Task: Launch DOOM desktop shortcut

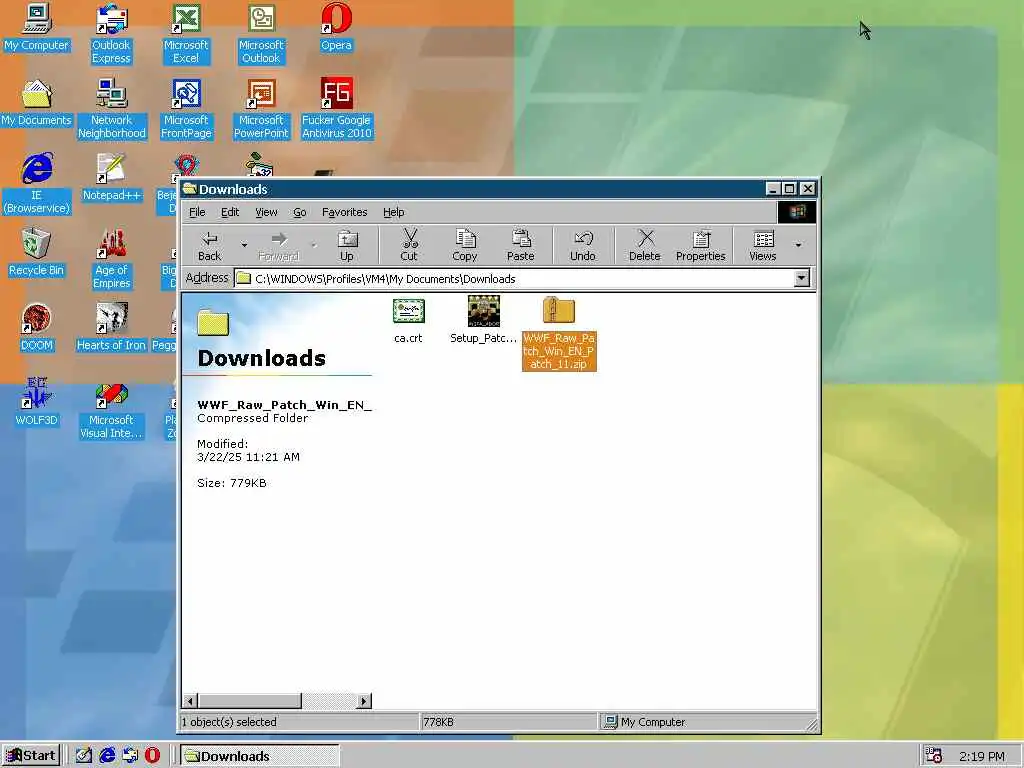Action: coord(37,328)
